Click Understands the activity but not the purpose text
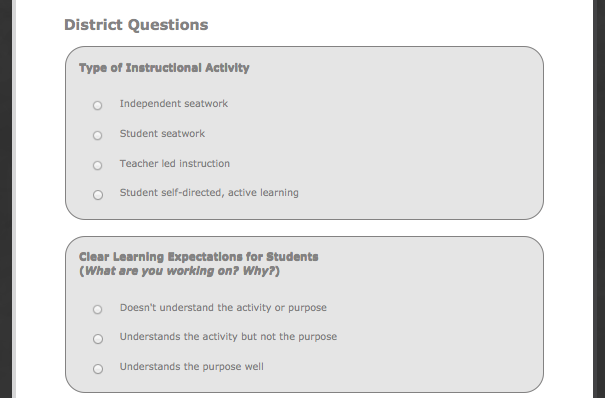This screenshot has height=398, width=605. (x=228, y=337)
